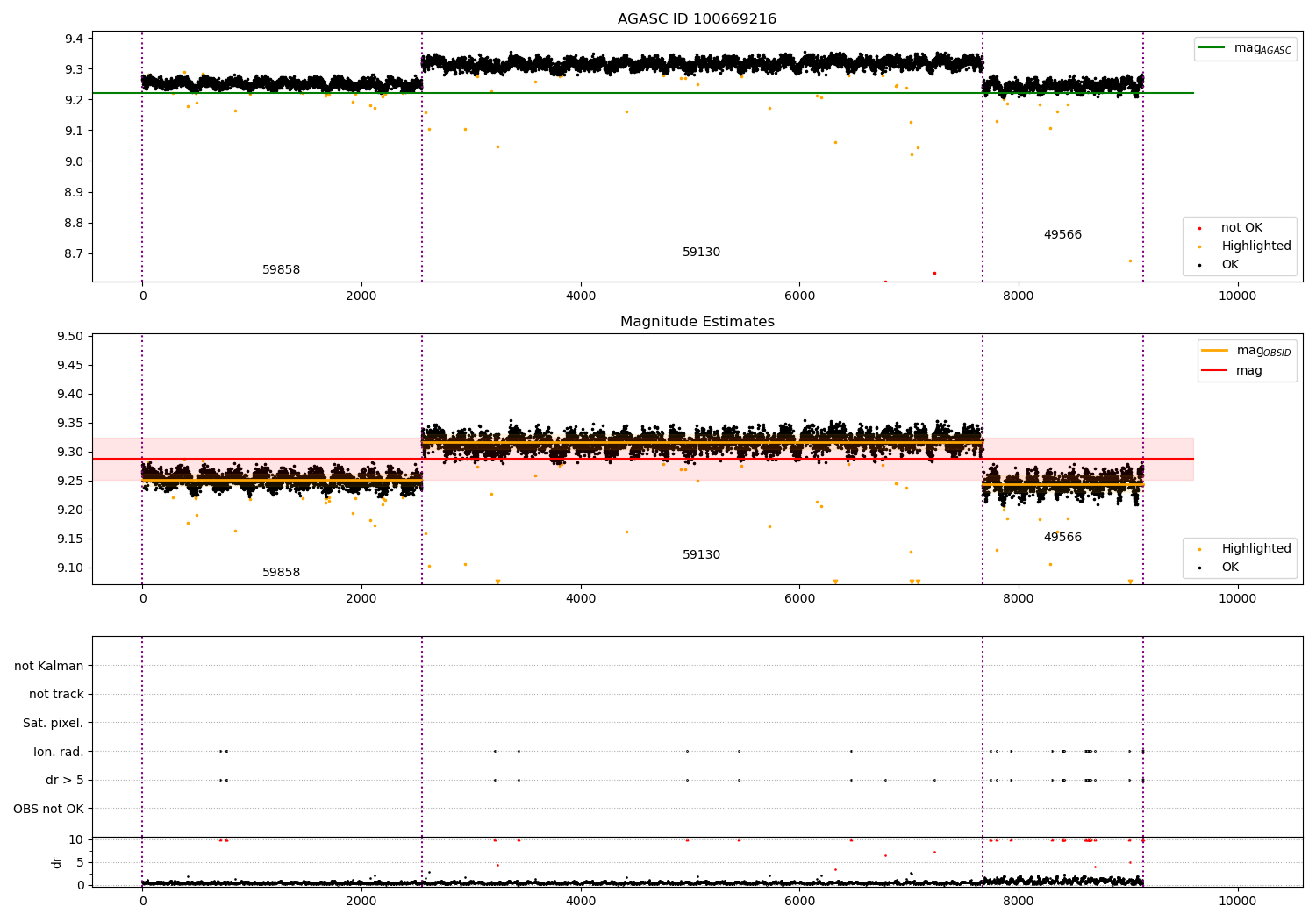
Task: Click the 9.50 y-axis tick in Magnitude Estimates
Action: [x=70, y=337]
